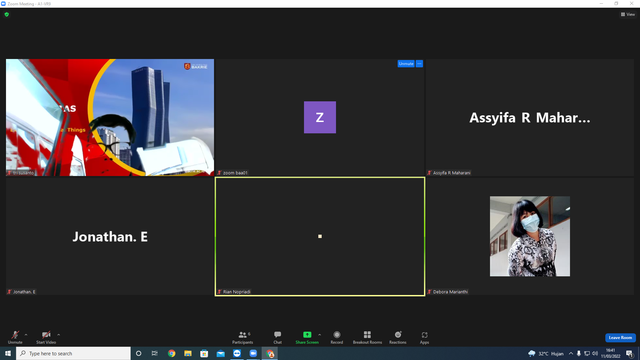Screen dimensions: 640x360
Task: Open the Participants panel
Action: tap(243, 337)
